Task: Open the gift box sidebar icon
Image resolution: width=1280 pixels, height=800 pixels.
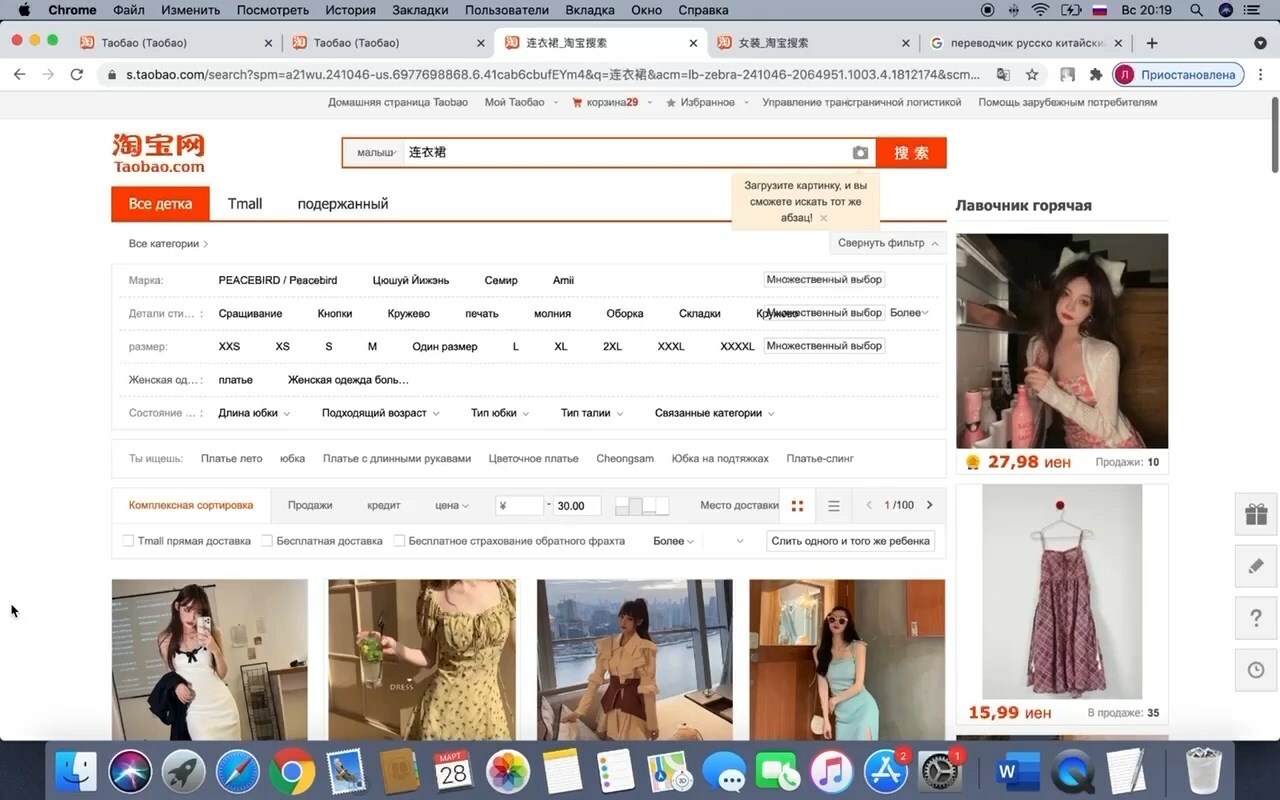Action: point(1256,514)
